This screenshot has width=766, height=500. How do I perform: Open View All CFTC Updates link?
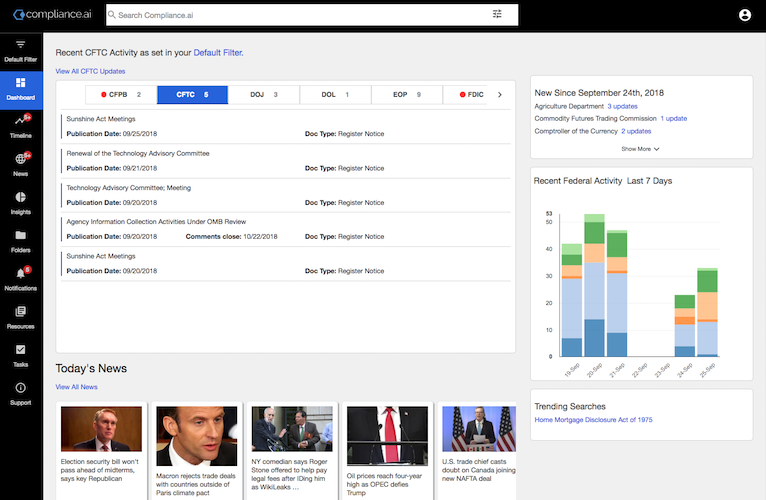[x=90, y=71]
